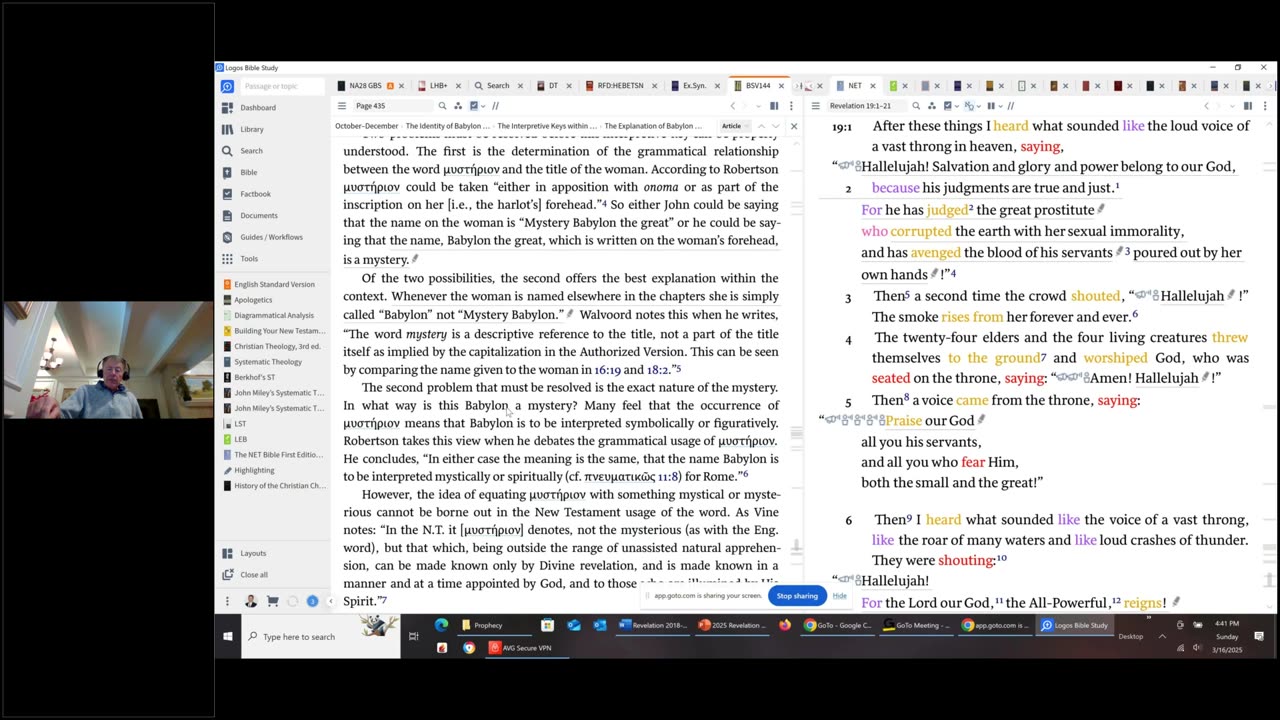Toggle visual filters checkbox in BSV144 toolbar
The height and width of the screenshot is (720, 1280).
(x=474, y=106)
